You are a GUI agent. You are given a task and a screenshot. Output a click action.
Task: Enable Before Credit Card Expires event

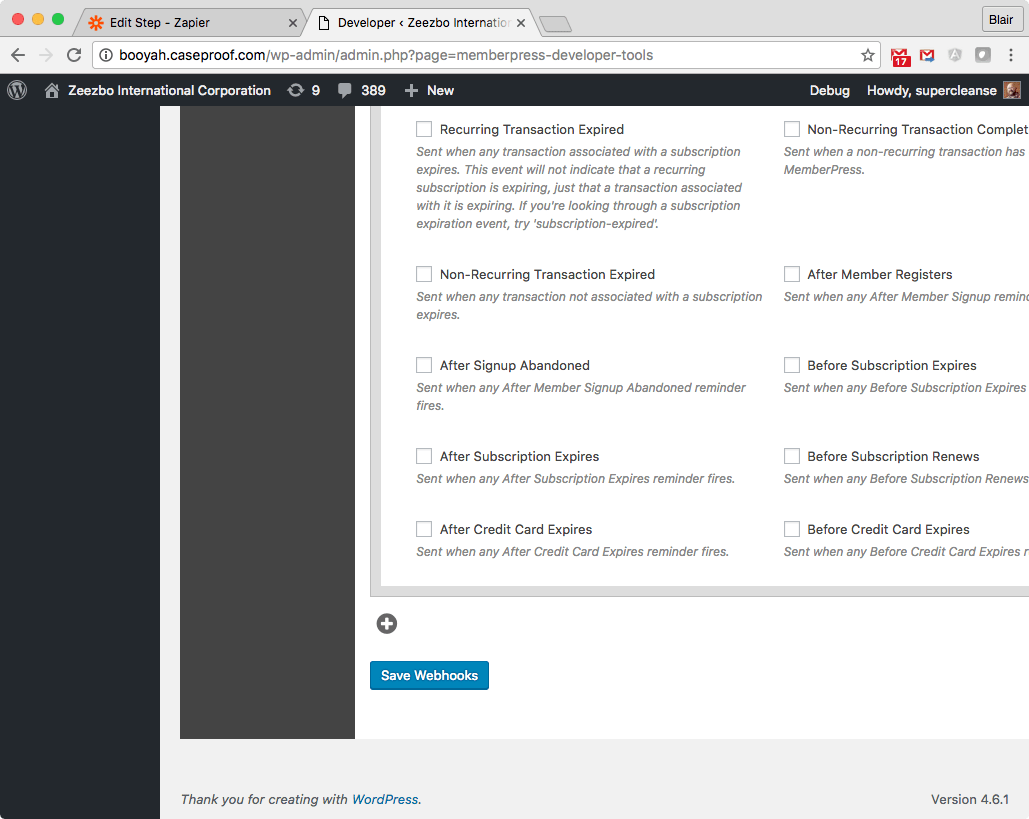pos(792,528)
